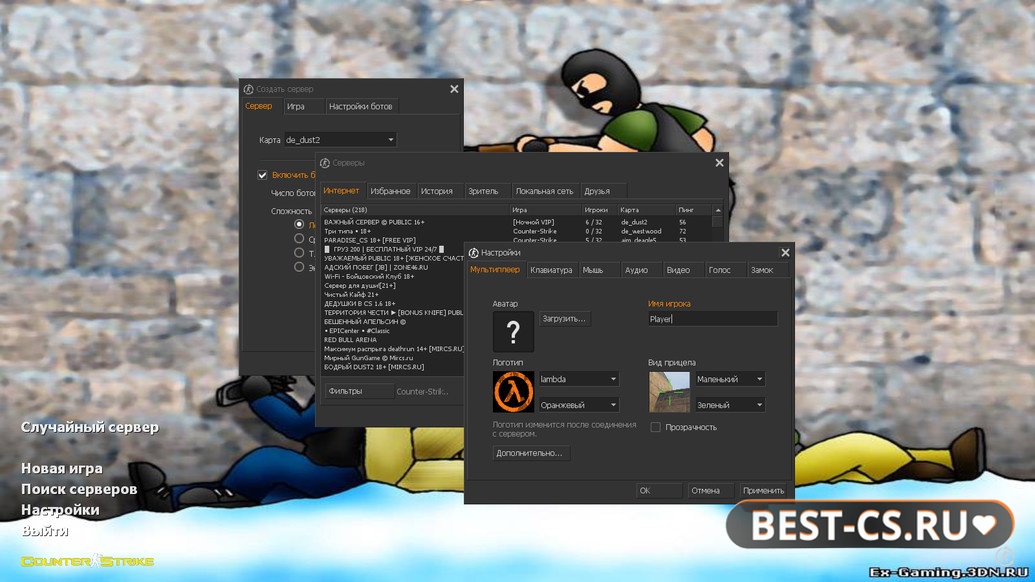Click the Создать сервер window title icon
Image resolution: width=1035 pixels, height=582 pixels.
click(x=248, y=89)
